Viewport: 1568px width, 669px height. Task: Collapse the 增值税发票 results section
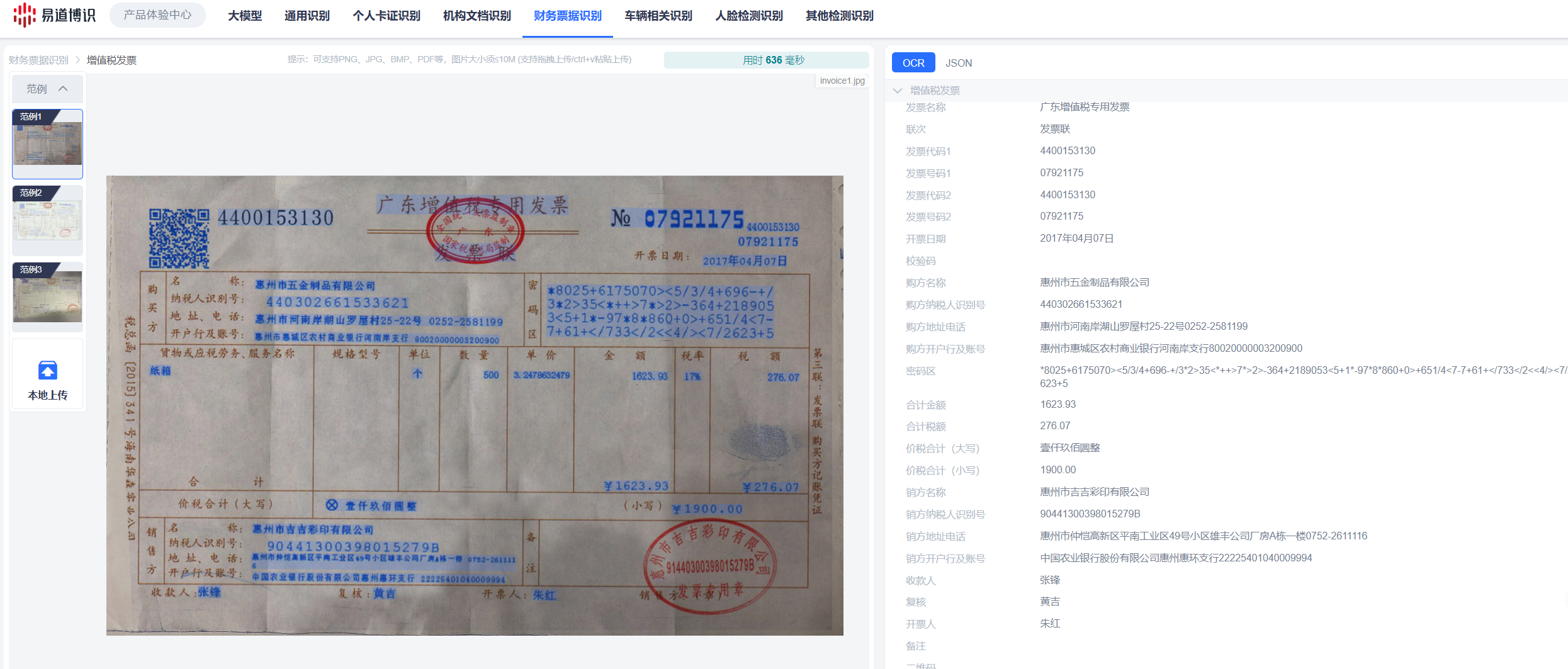(x=898, y=91)
